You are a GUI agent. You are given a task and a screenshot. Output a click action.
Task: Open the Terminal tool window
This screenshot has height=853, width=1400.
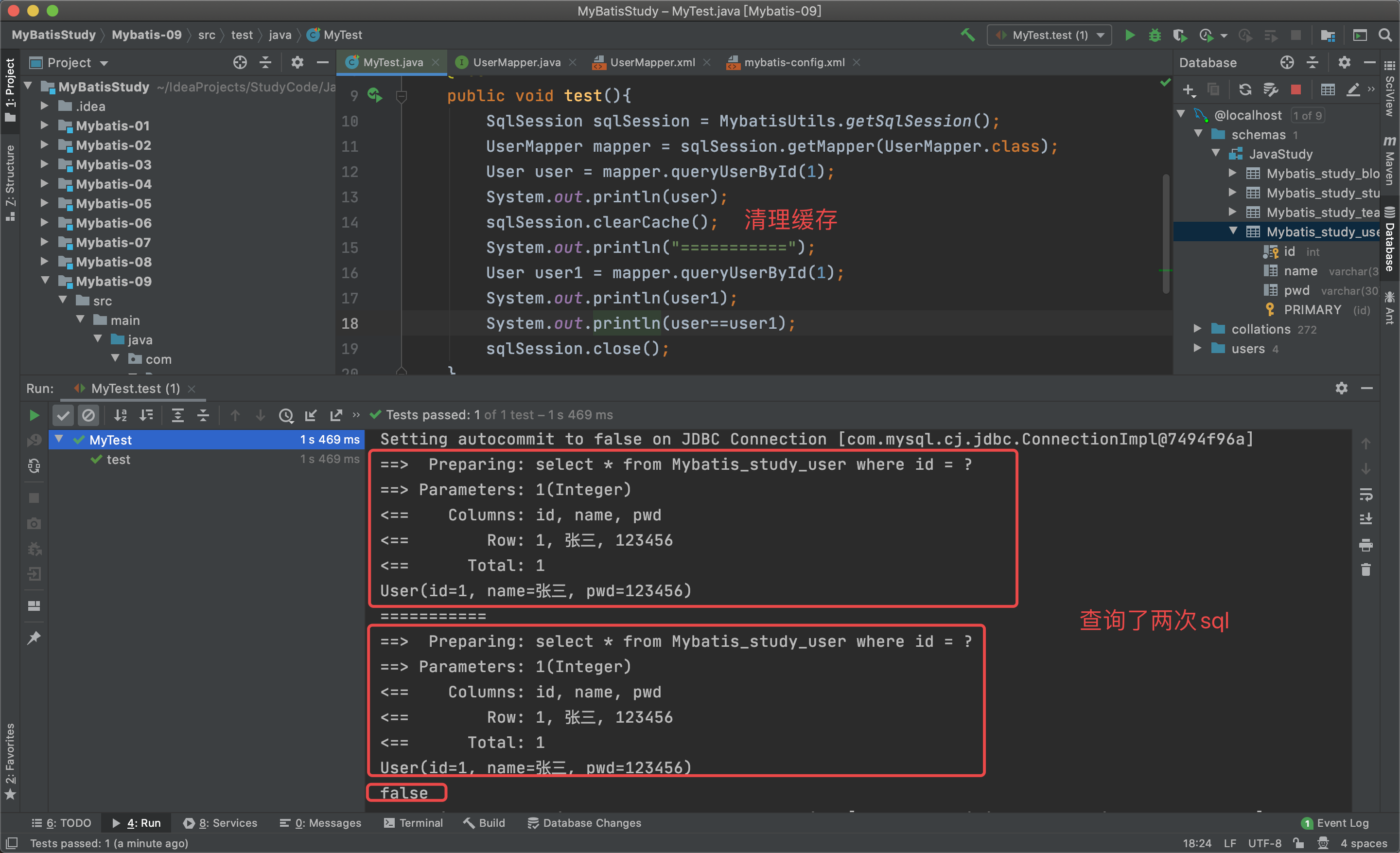pos(413,822)
